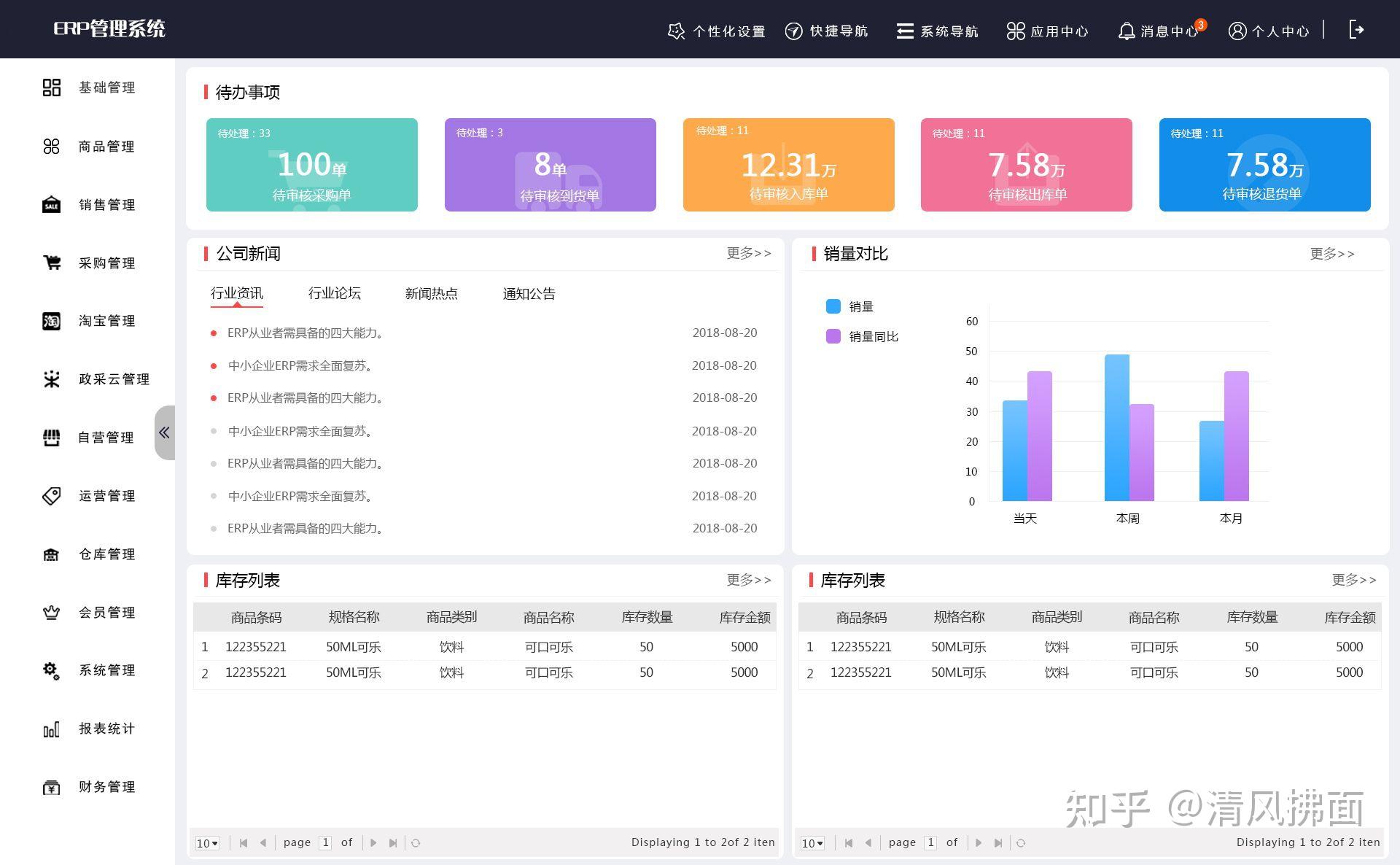Viewport: 1400px width, 865px height.
Task: Click the logout icon at top right
Action: tap(1357, 30)
